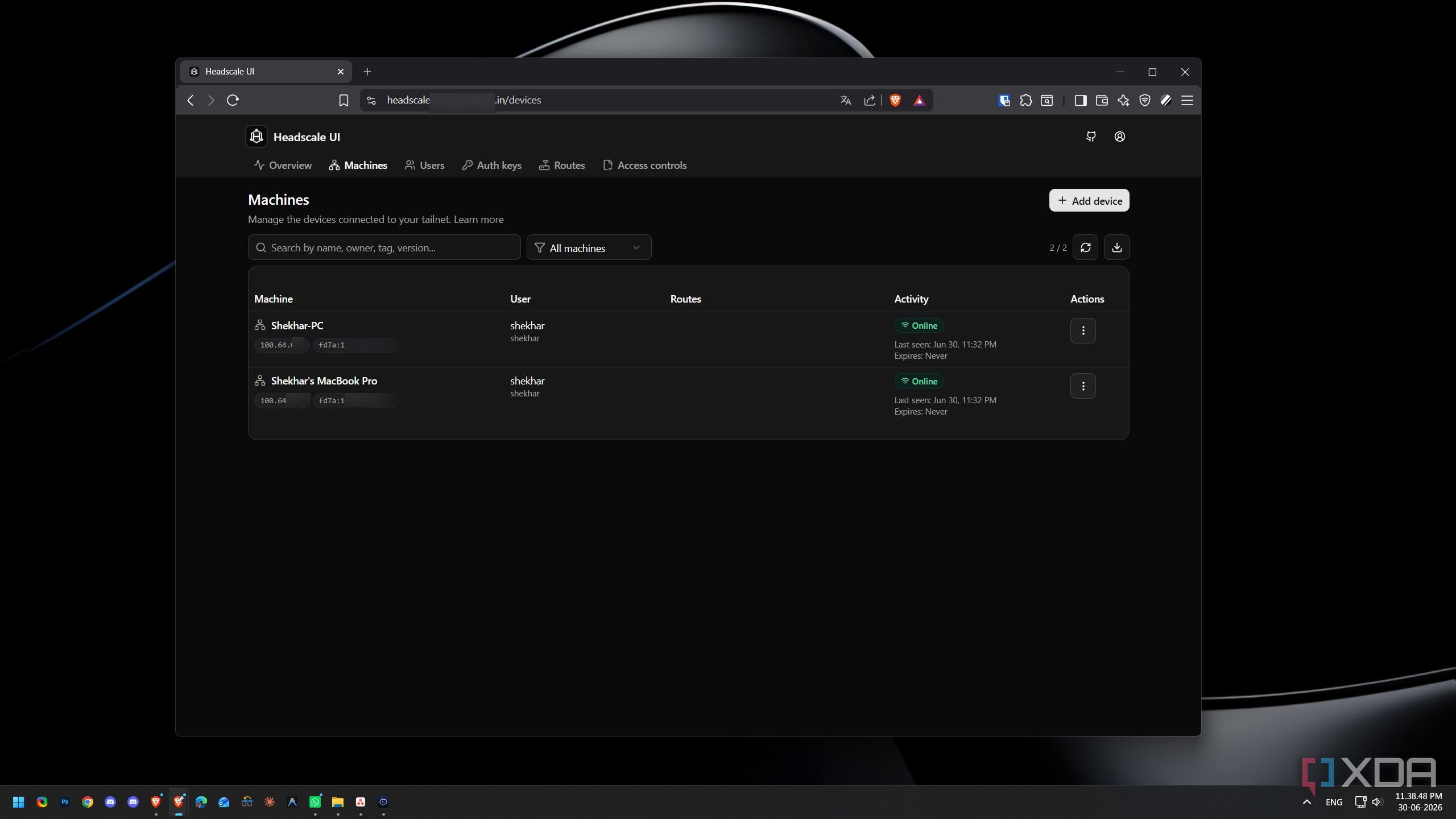Switch to the Users tab
Image resolution: width=1456 pixels, height=819 pixels.
pyautogui.click(x=424, y=166)
